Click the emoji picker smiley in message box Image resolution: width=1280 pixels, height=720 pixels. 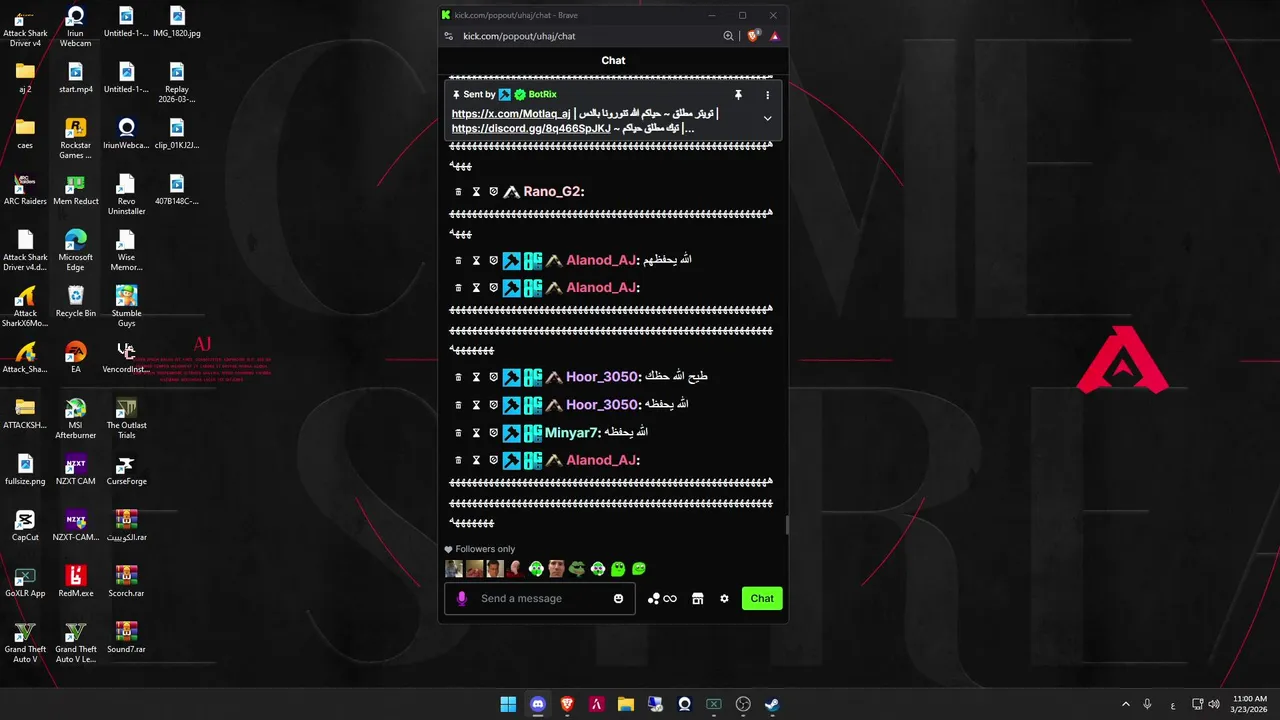tap(618, 598)
